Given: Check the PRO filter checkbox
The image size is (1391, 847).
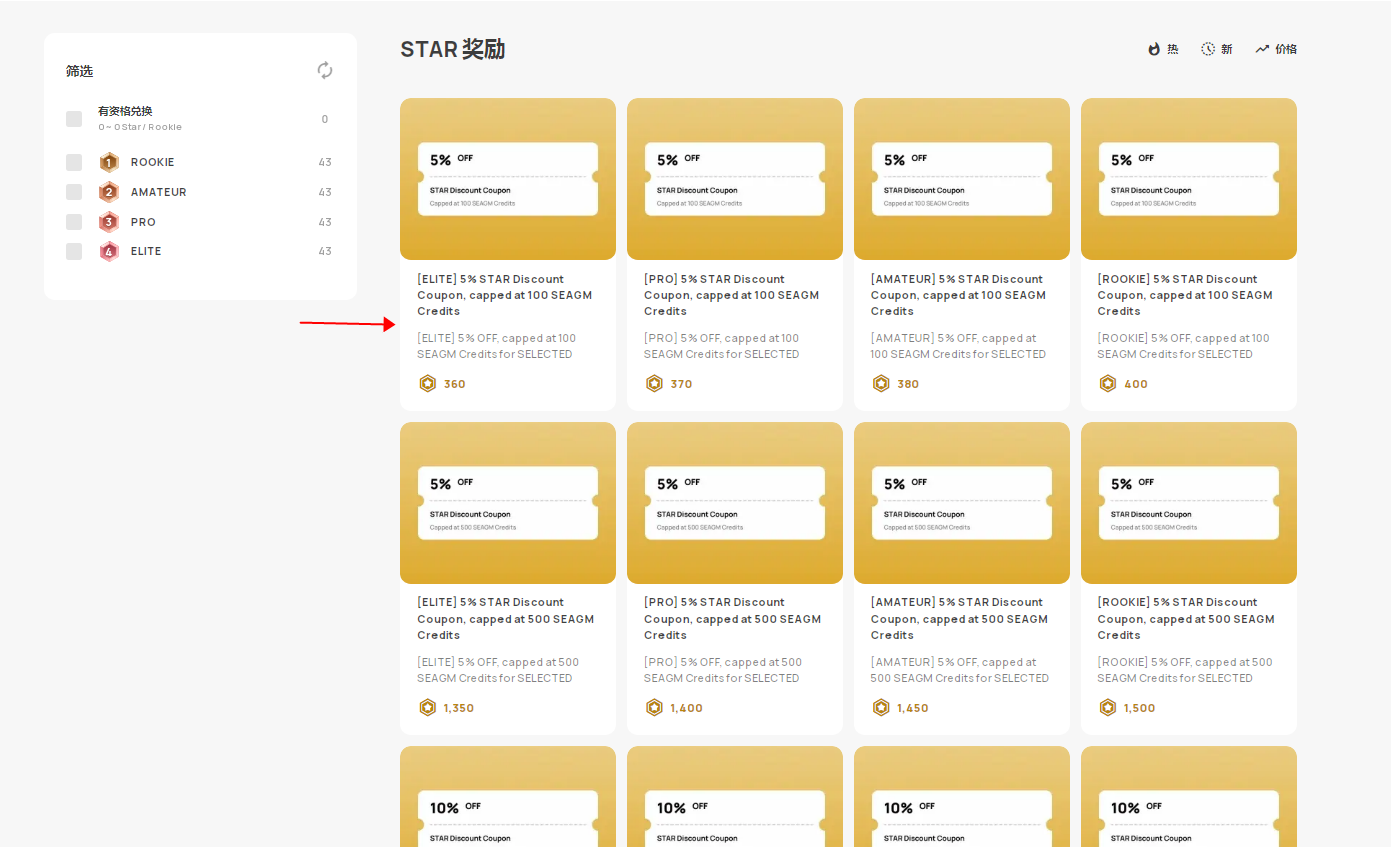Looking at the screenshot, I should tap(74, 222).
